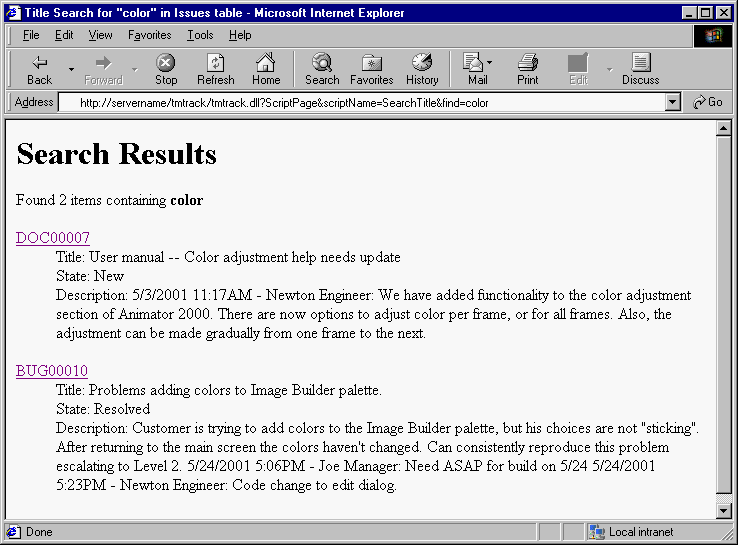Open the Search pane icon
Screen dimensions: 738x545
tap(322, 63)
